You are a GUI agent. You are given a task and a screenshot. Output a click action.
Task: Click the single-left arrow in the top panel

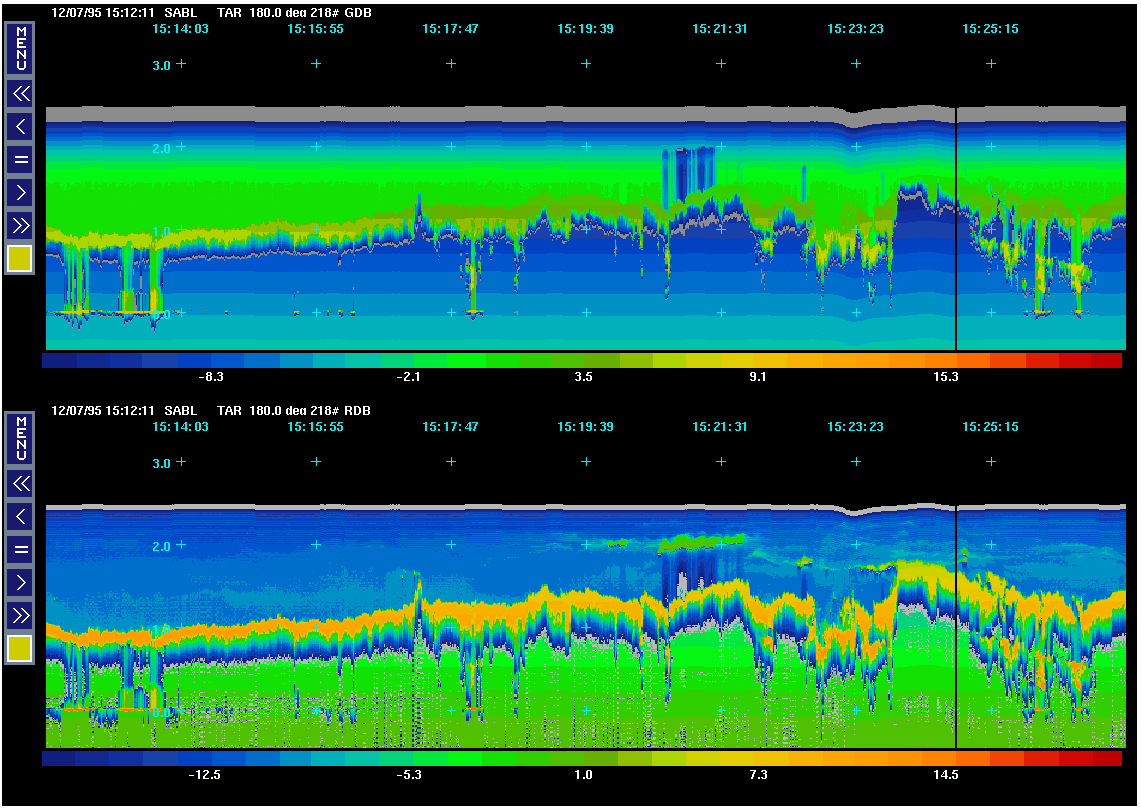pos(20,127)
